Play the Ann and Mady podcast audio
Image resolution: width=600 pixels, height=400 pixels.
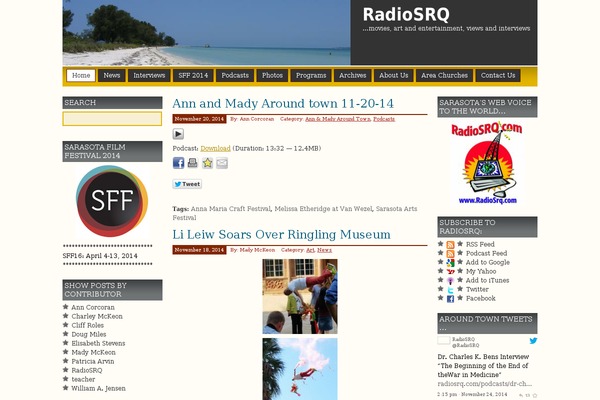point(178,134)
